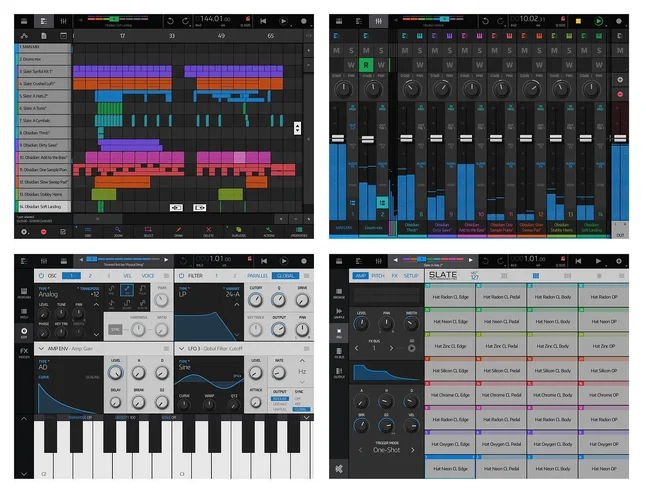Screen dimensions: 646x500
Task: Tap the Hat Oxygen CL Body pad
Action: coord(552,444)
